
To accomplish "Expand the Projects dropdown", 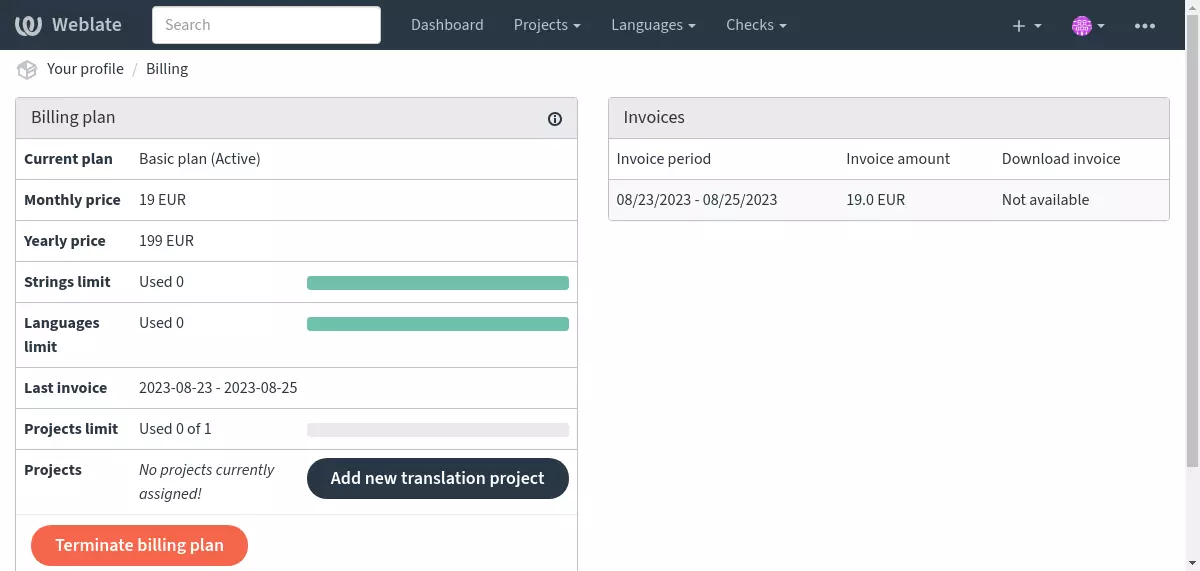I will click(547, 25).
